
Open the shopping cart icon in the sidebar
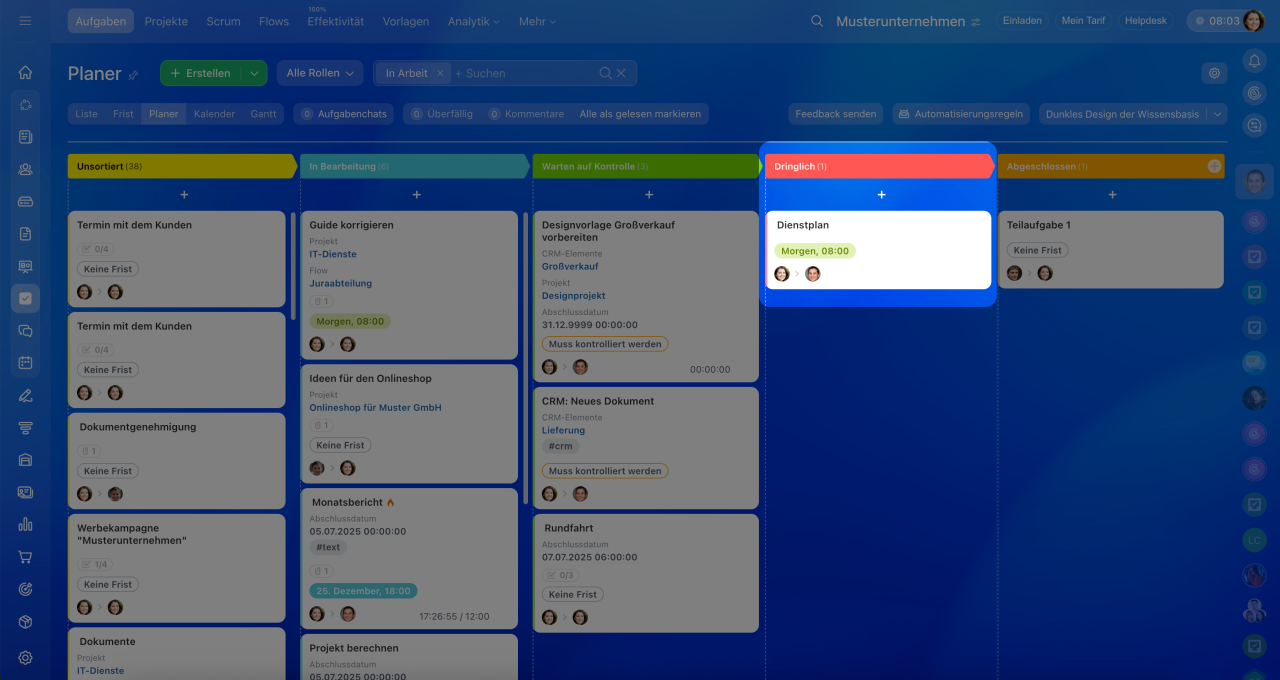point(25,557)
